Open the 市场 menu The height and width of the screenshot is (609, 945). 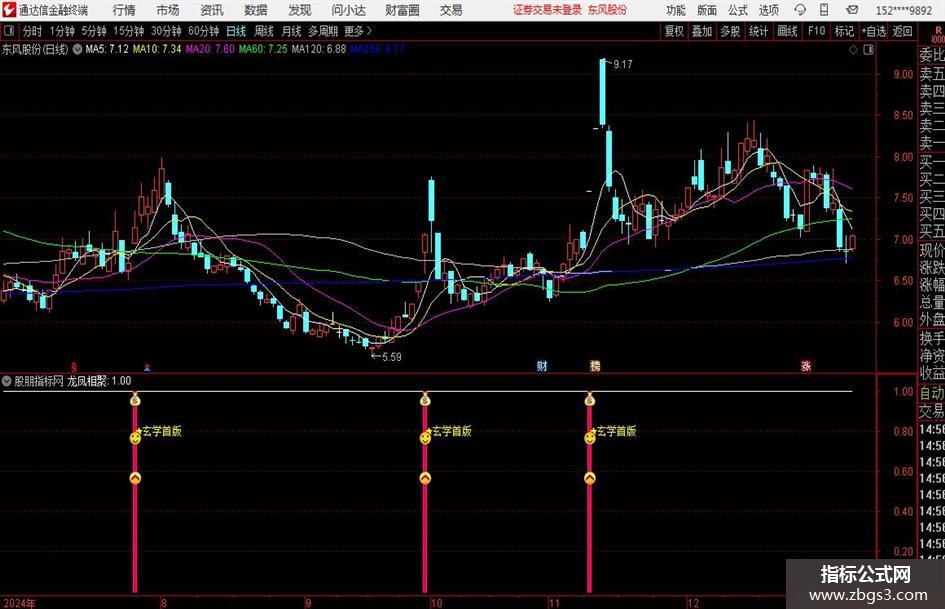click(x=168, y=10)
